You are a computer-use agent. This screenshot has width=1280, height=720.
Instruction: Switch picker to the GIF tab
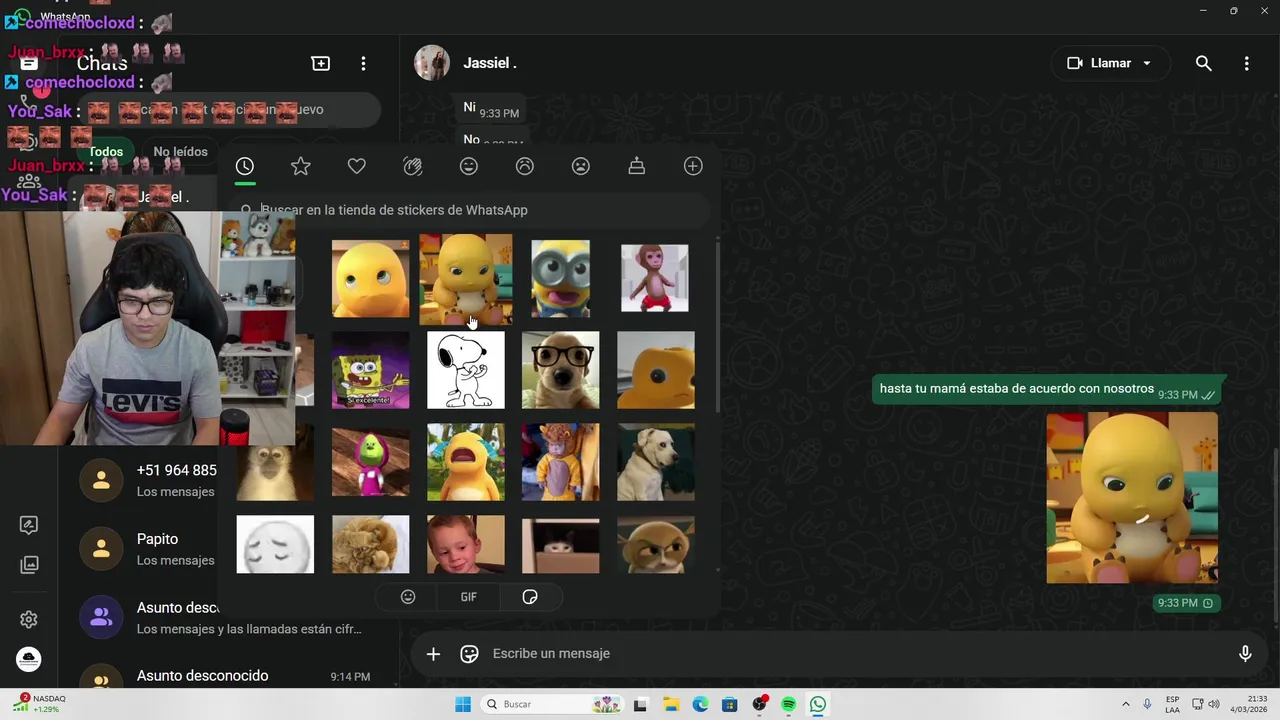[469, 597]
